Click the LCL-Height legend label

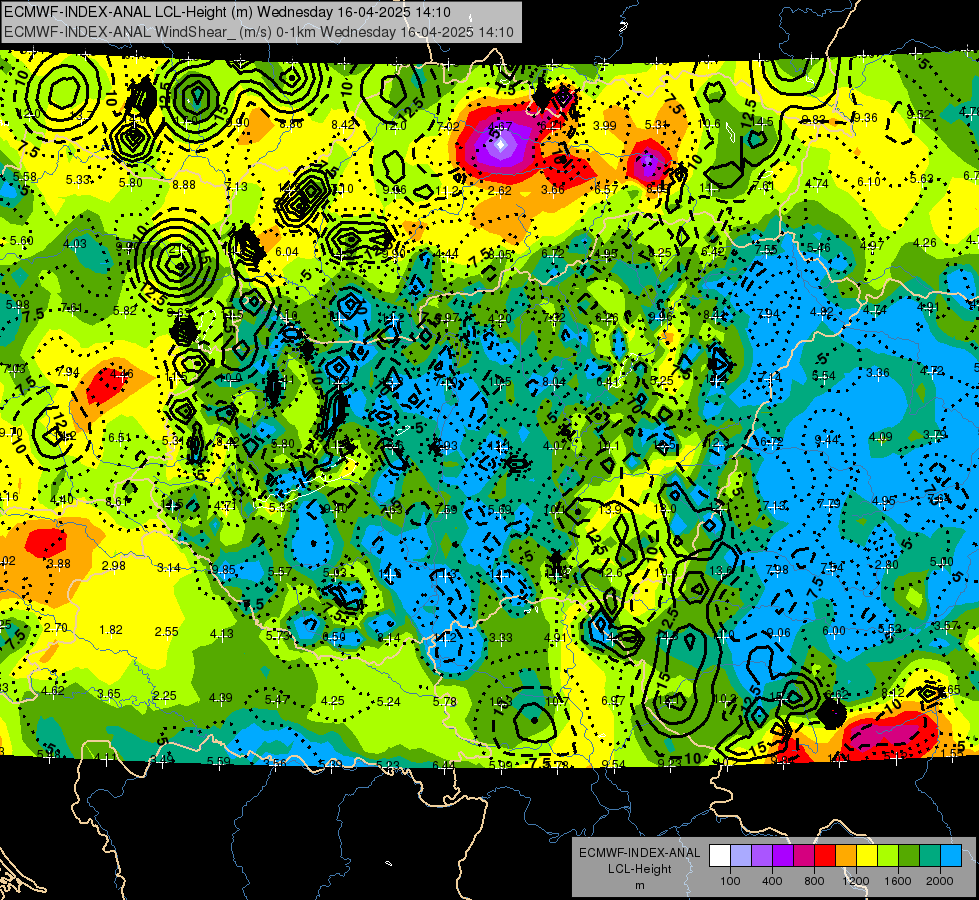639,869
